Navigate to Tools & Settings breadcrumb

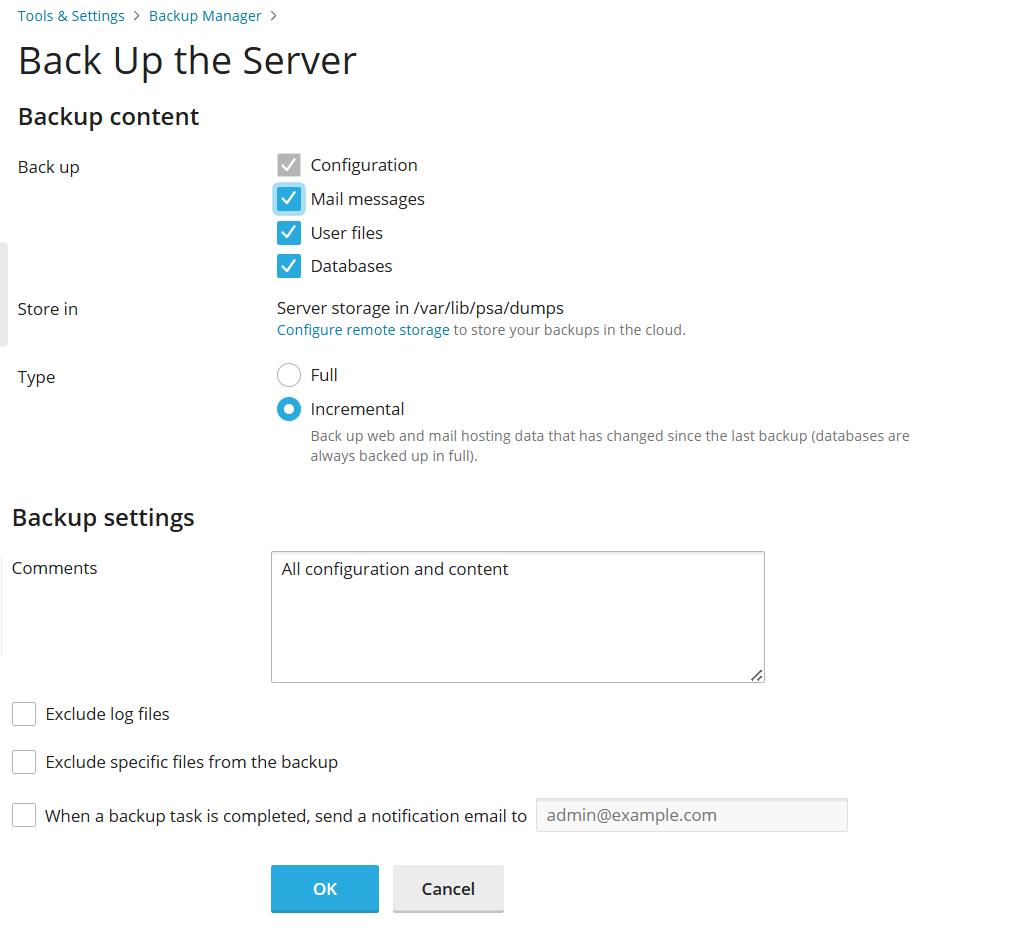pos(70,15)
